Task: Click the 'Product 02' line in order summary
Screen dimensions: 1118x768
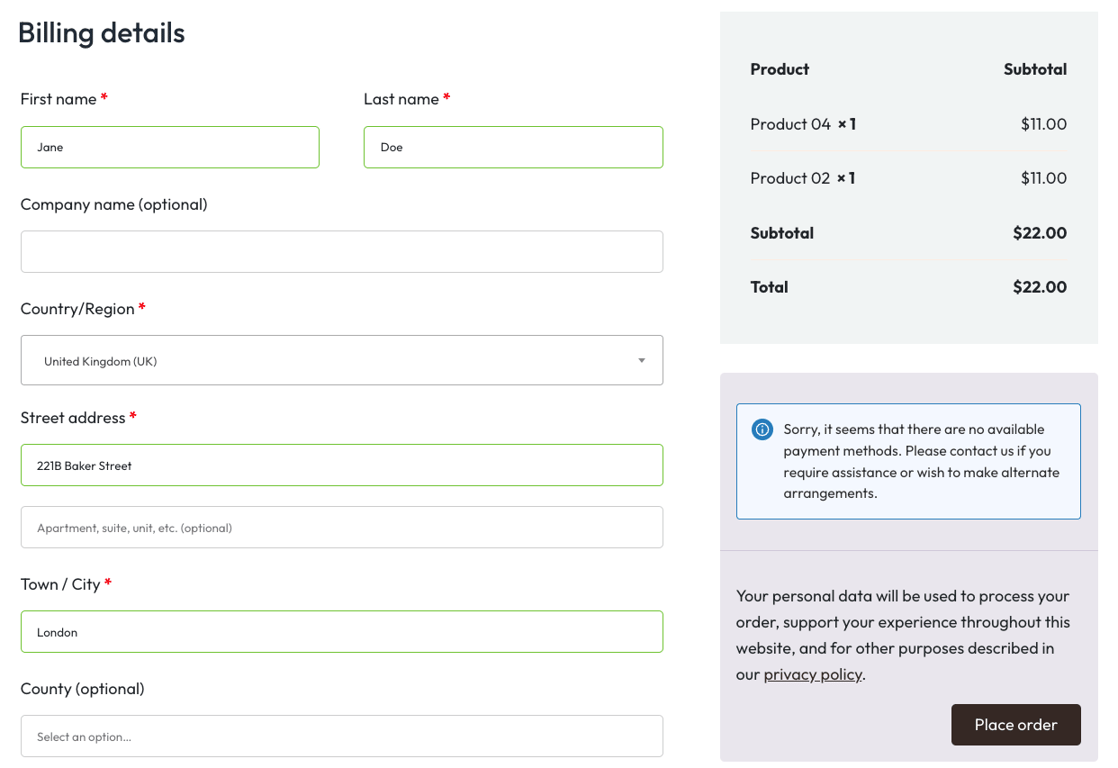Action: point(803,177)
